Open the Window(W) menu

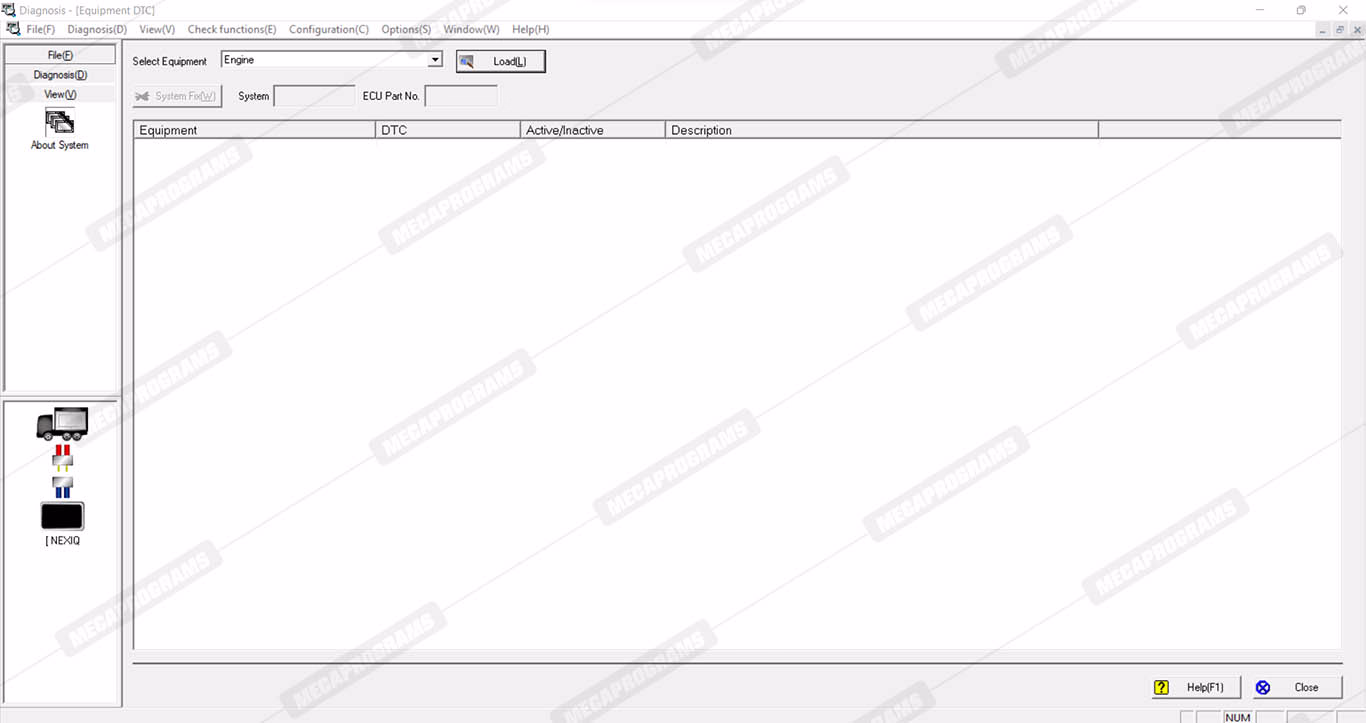tap(471, 30)
